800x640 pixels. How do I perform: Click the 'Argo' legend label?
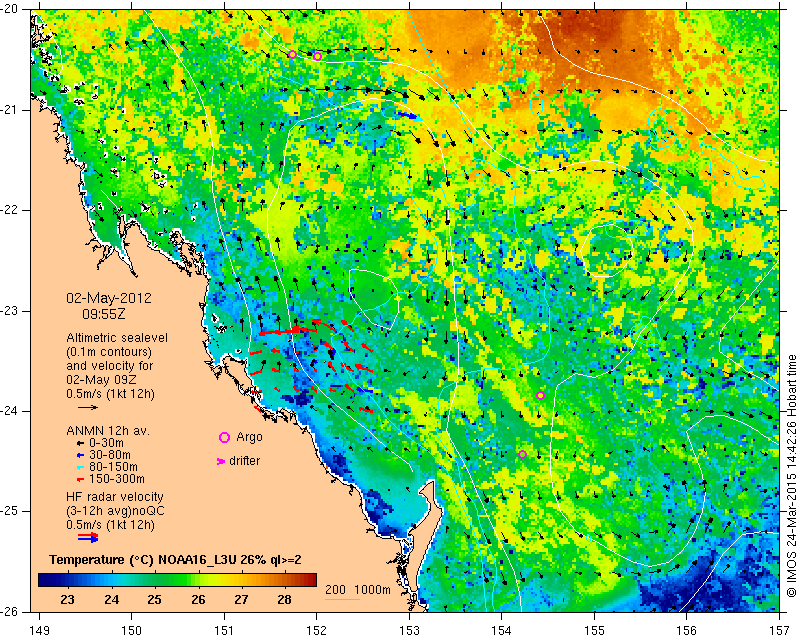click(249, 437)
